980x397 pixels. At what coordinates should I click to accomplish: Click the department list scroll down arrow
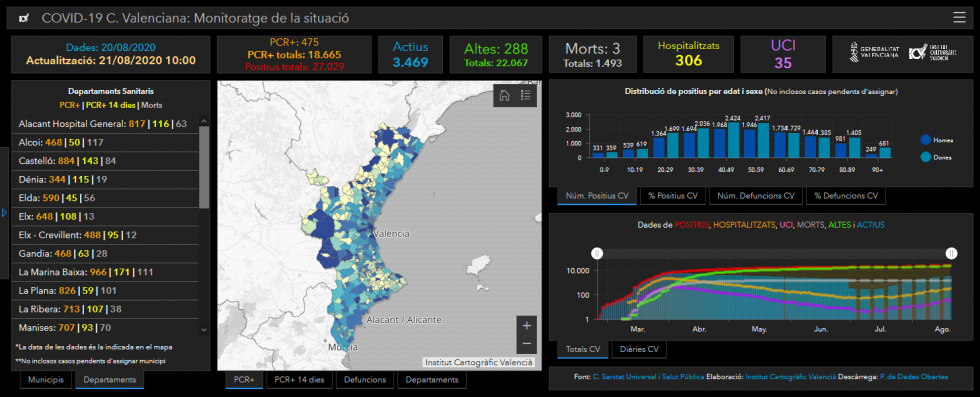(204, 329)
